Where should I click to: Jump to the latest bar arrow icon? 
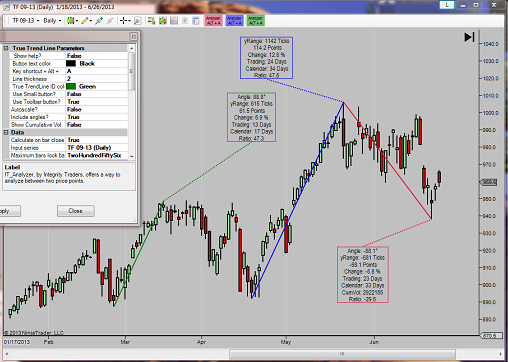(469, 37)
